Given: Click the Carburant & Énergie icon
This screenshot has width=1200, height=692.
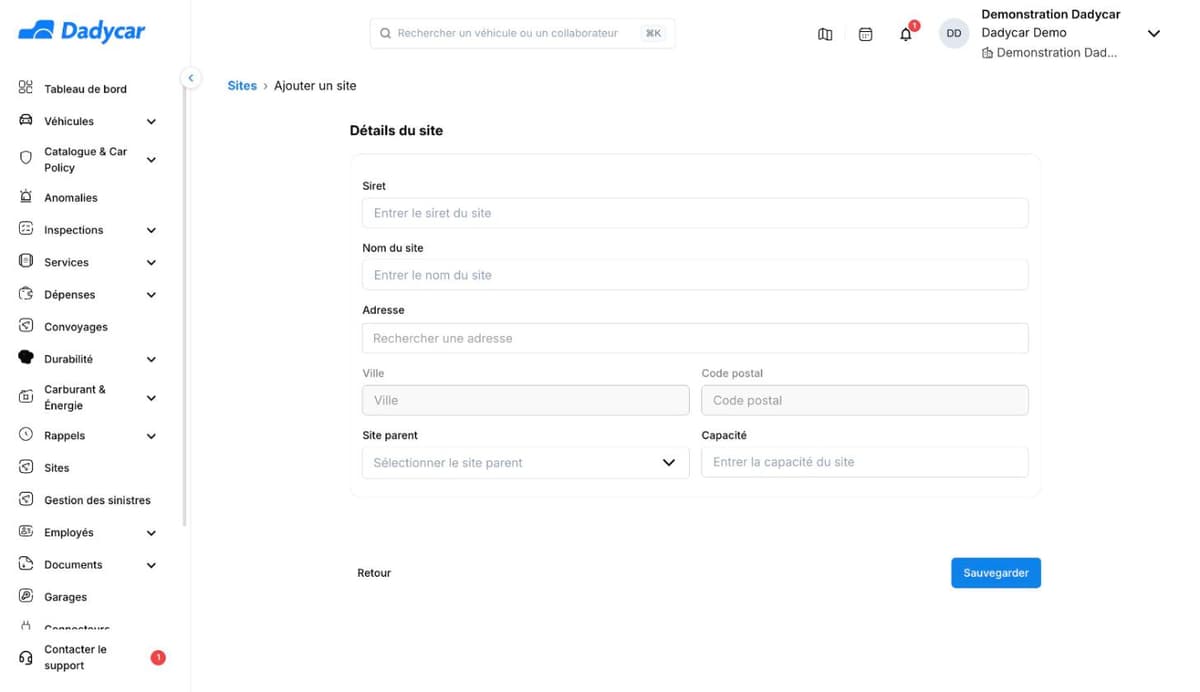Looking at the screenshot, I should pyautogui.click(x=26, y=397).
